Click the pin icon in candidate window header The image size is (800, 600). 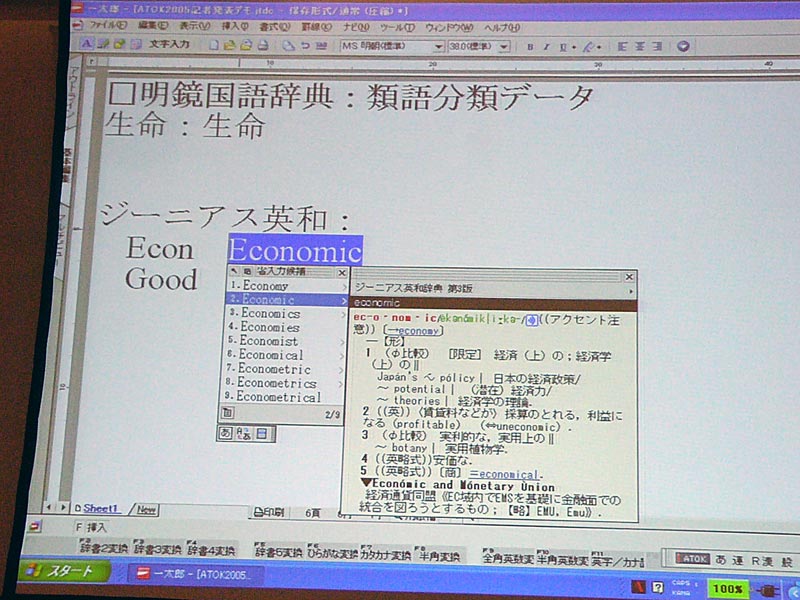(x=235, y=271)
